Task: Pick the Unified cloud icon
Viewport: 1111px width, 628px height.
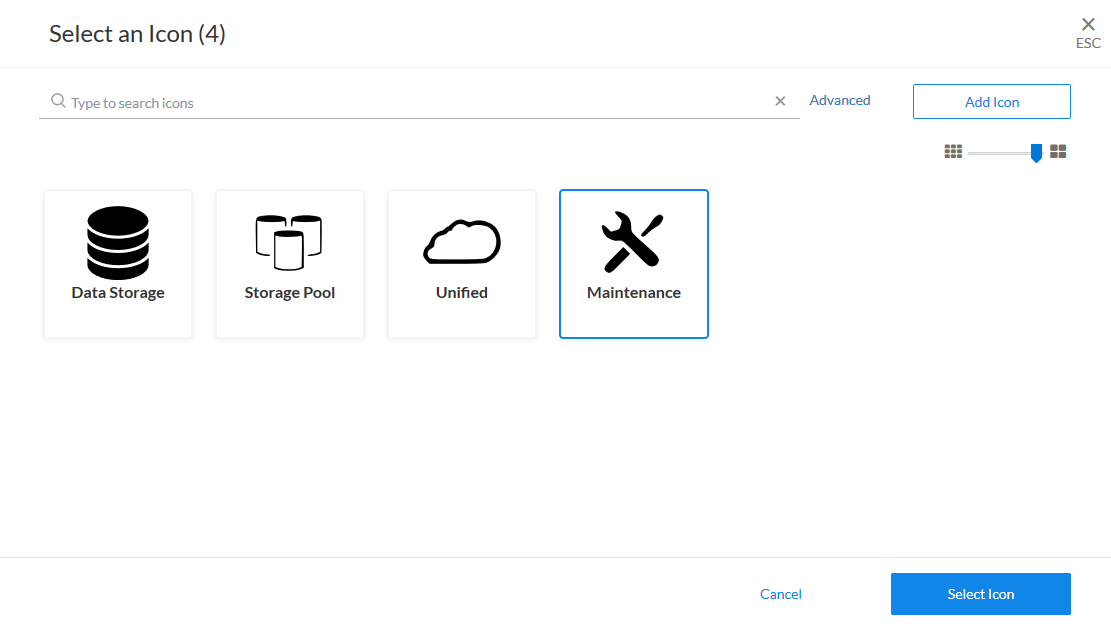Action: tap(461, 242)
